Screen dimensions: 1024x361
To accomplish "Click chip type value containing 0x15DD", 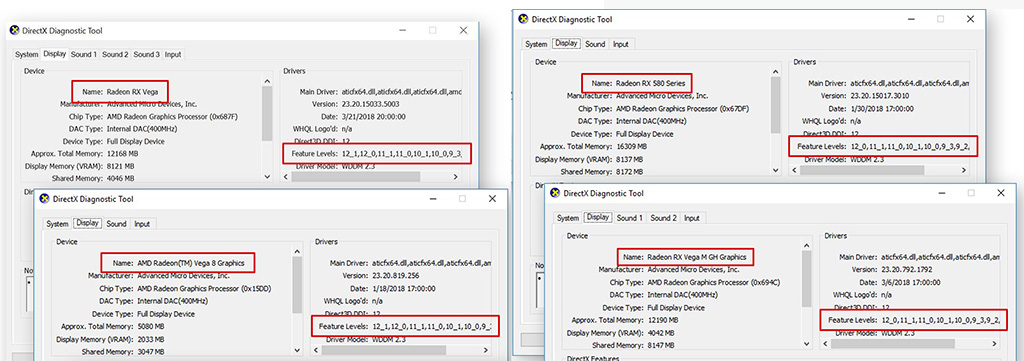I will pyautogui.click(x=204, y=288).
